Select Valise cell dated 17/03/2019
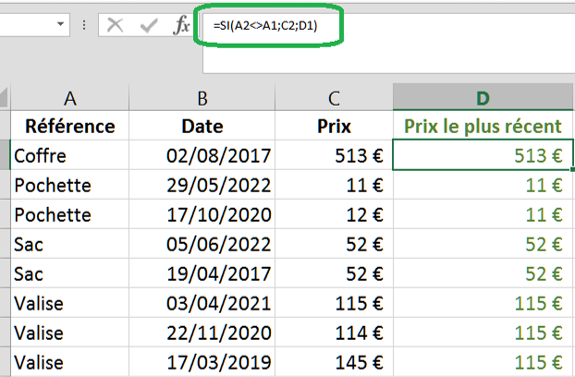The height and width of the screenshot is (377, 575). pos(70,362)
